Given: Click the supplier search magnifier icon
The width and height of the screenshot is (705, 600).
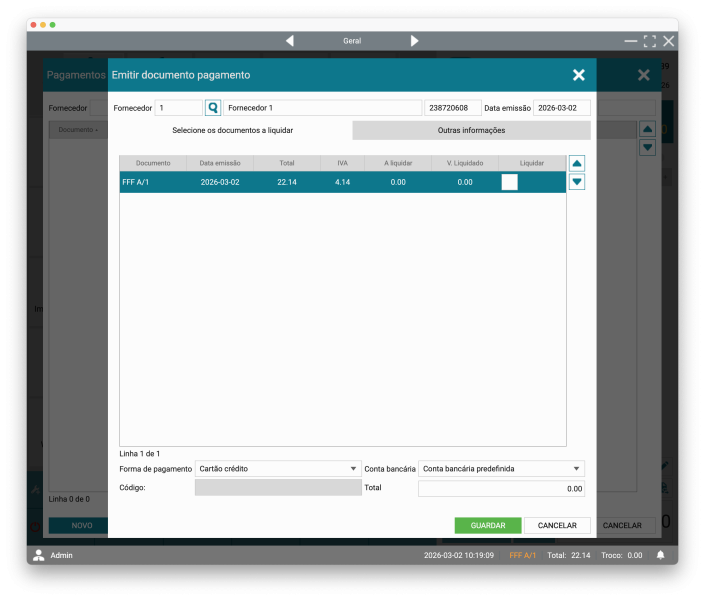Looking at the screenshot, I should (x=213, y=108).
